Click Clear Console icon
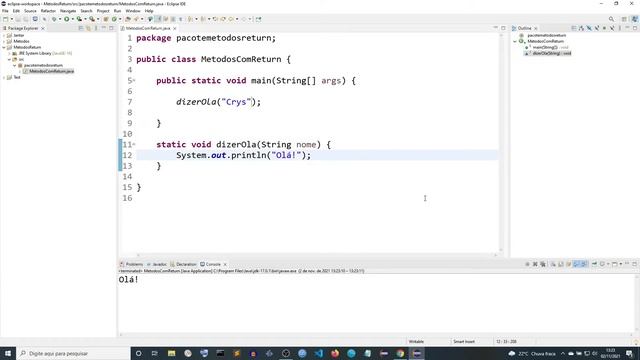 pos(553,264)
